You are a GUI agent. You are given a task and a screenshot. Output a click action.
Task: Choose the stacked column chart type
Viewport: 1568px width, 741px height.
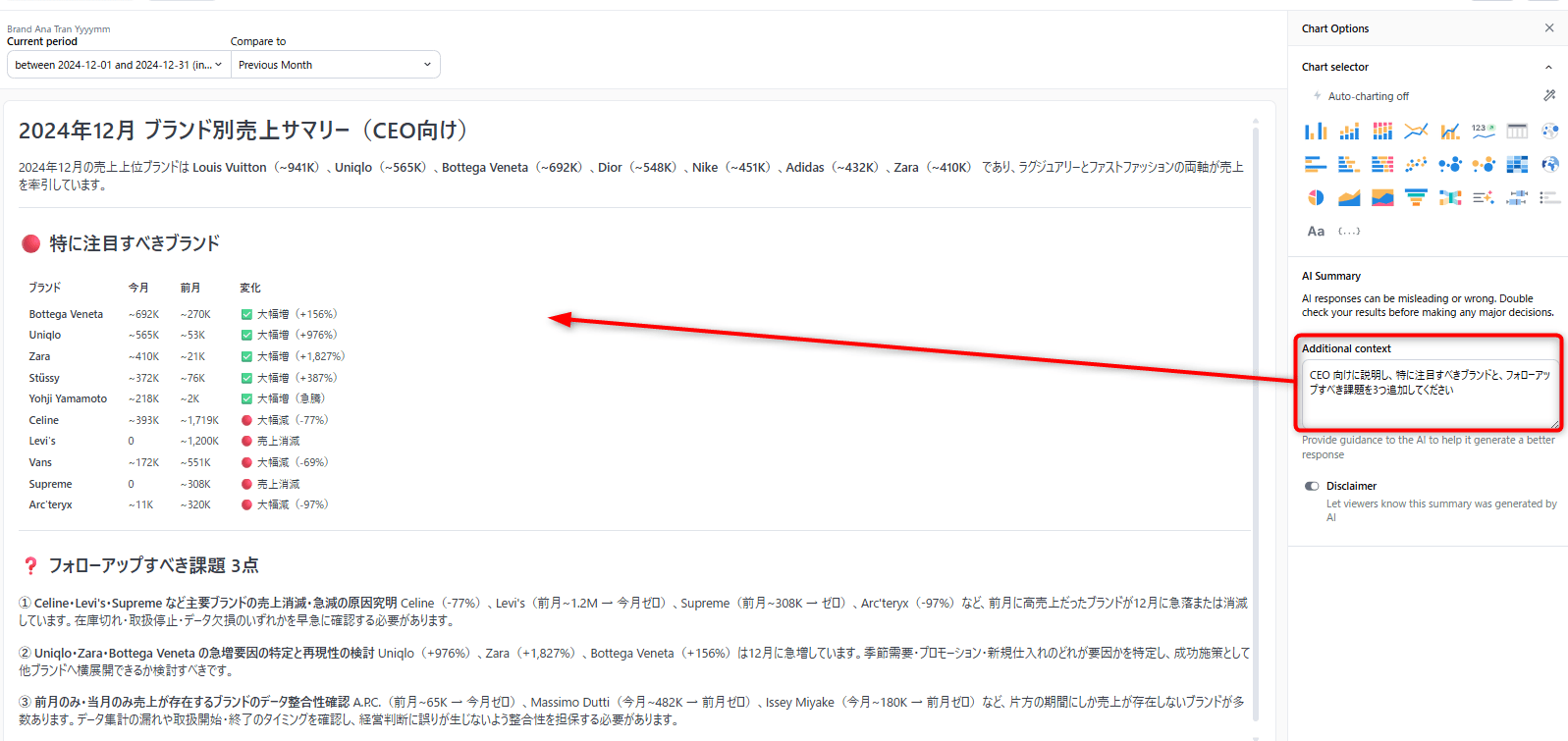tap(1349, 131)
